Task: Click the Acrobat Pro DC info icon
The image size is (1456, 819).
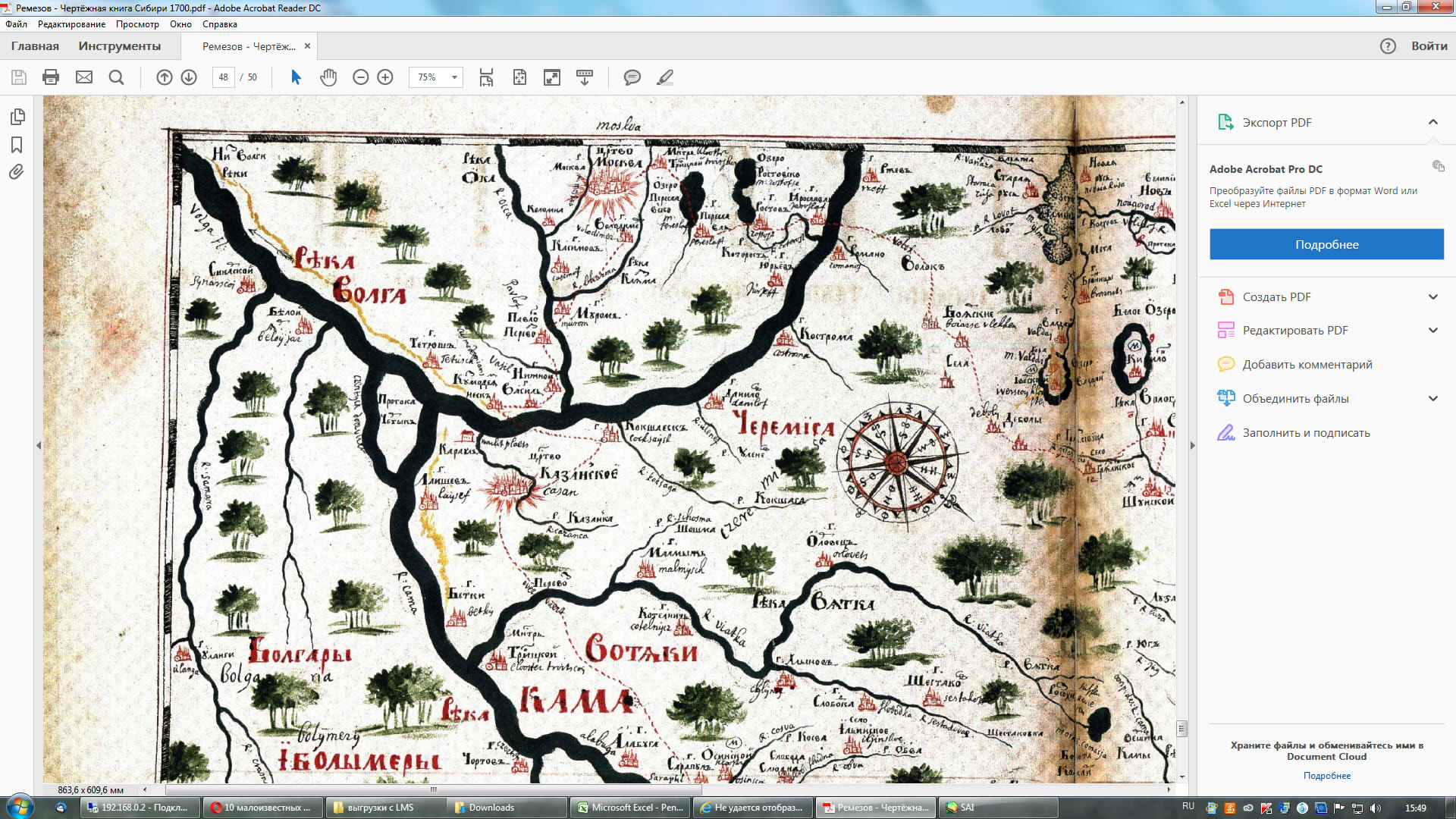Action: (x=1438, y=166)
